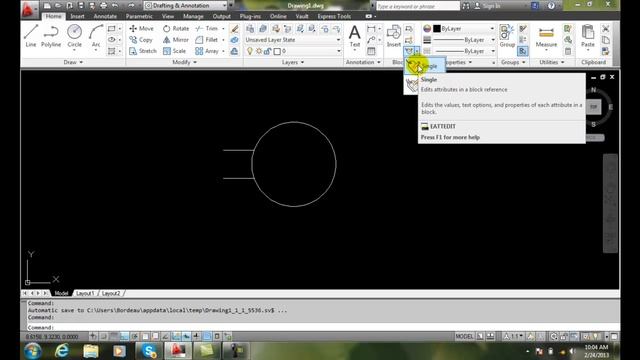Click the keyword search input field

[x=418, y=6]
